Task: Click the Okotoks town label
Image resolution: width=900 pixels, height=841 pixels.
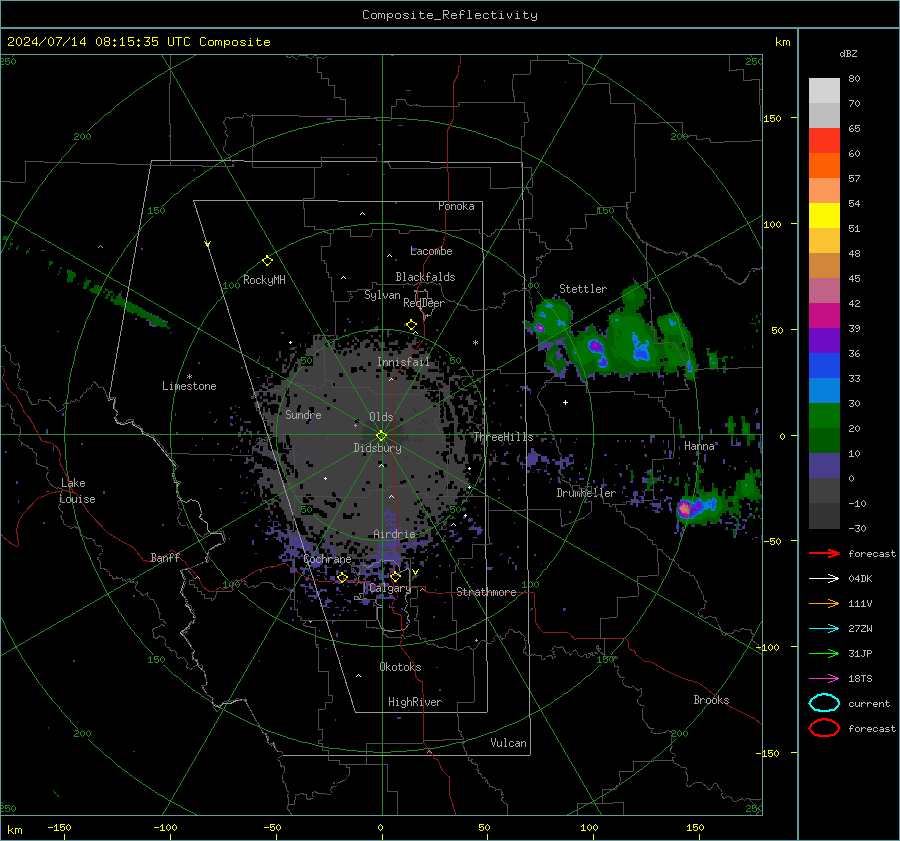Action: click(x=400, y=667)
